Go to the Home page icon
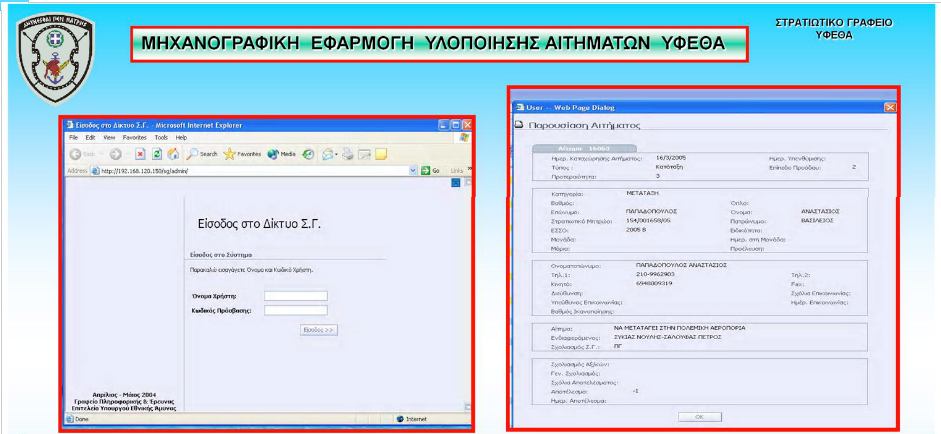 pos(173,154)
